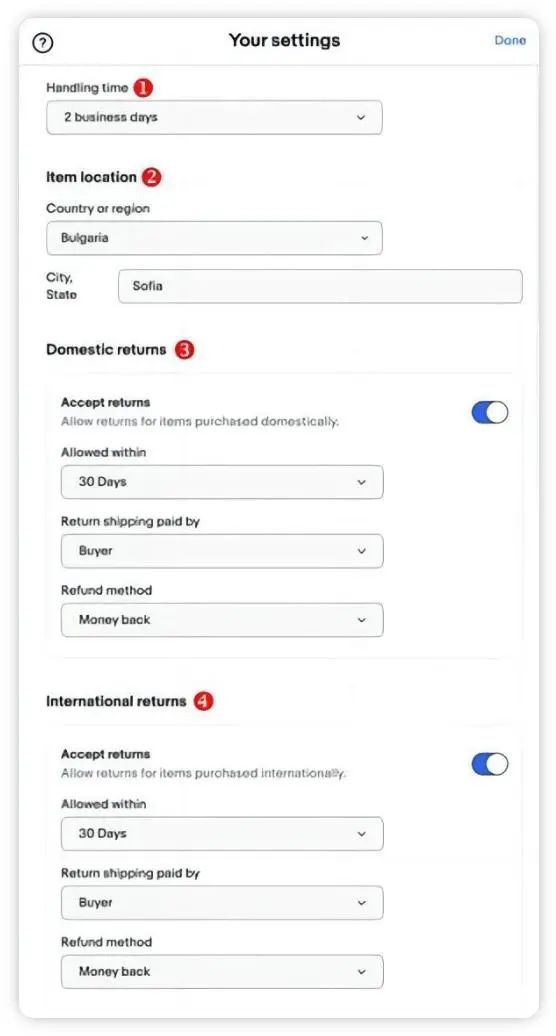
Task: Click the red number 2 marker beside Item location
Action: tap(152, 177)
